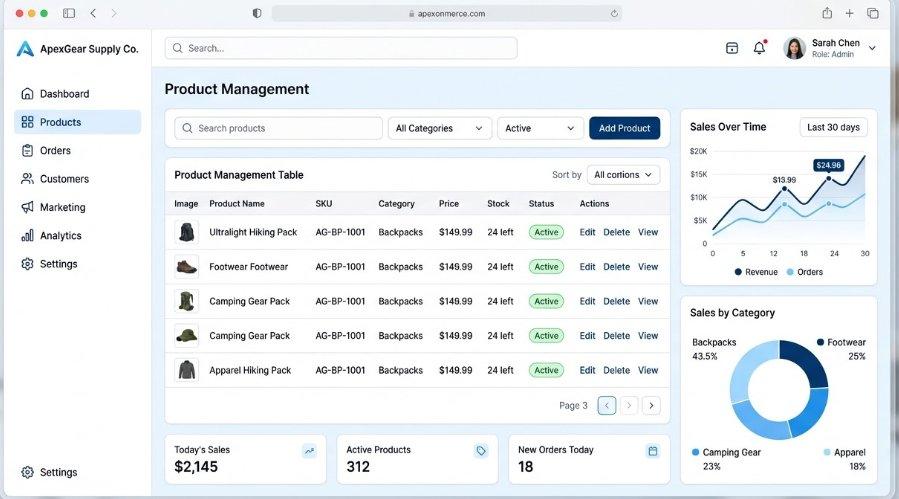899x499 pixels.
Task: Click bottom sidebar Settings gear icon
Action: (27, 472)
